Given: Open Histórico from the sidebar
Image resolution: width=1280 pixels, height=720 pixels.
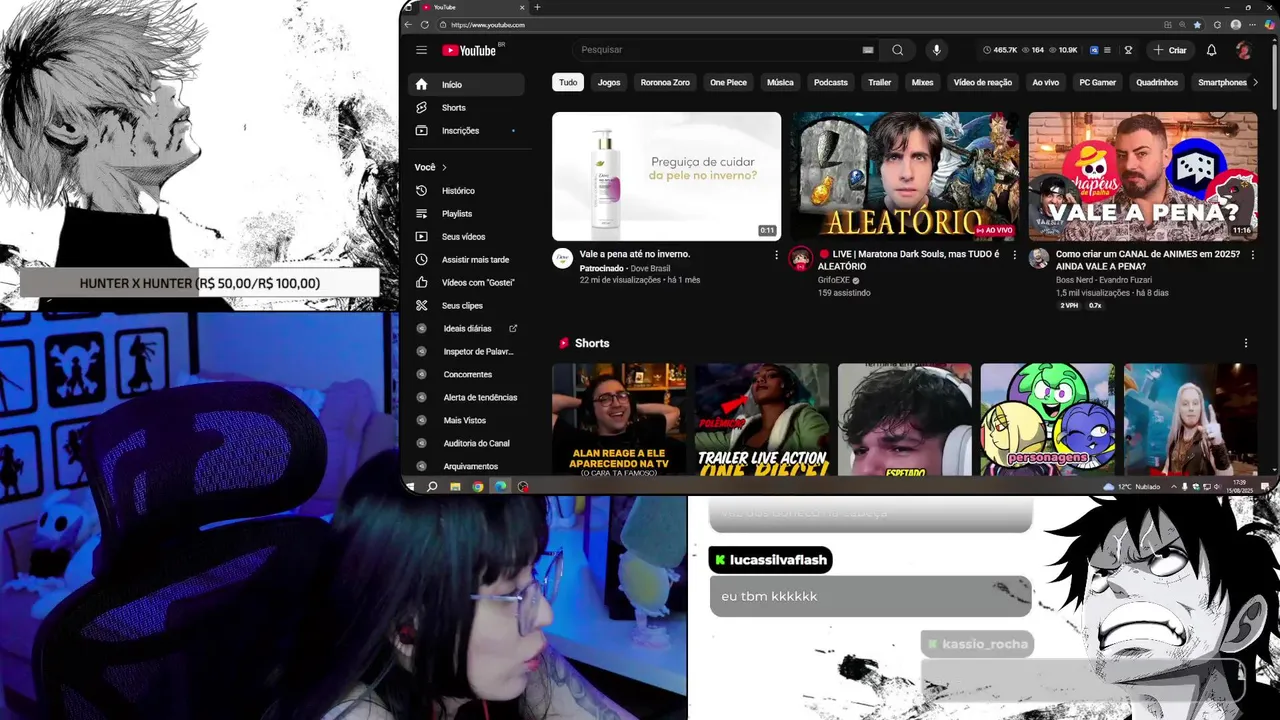Looking at the screenshot, I should click(467, 191).
